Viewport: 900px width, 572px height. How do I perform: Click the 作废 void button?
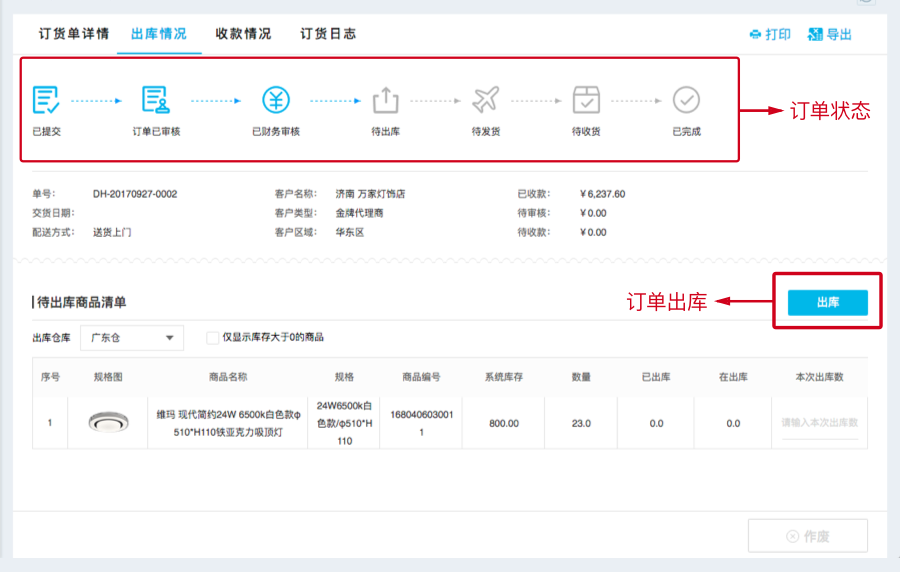click(807, 536)
